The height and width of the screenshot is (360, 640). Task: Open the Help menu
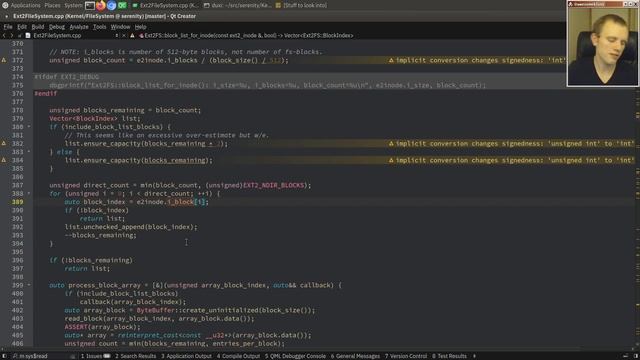[140, 27]
